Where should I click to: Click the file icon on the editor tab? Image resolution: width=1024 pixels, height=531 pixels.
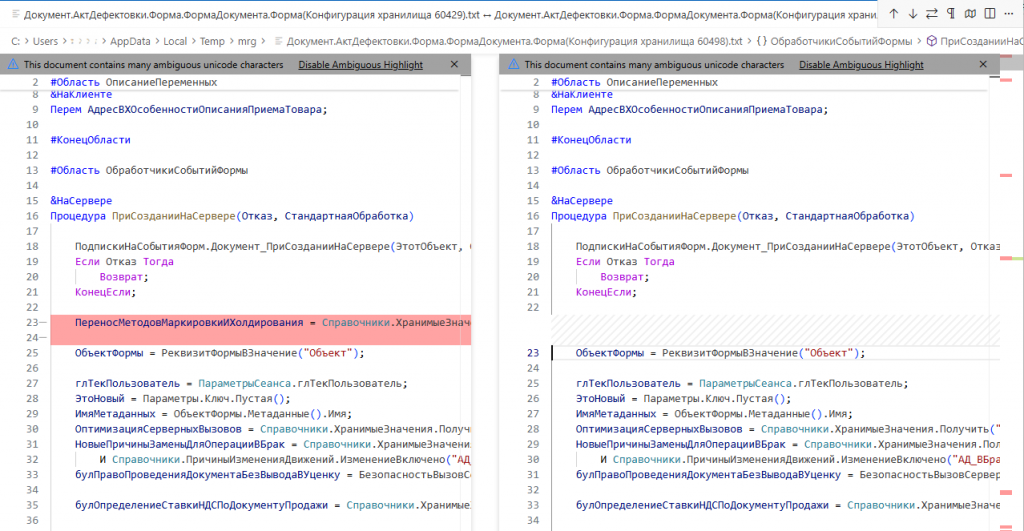[x=15, y=14]
